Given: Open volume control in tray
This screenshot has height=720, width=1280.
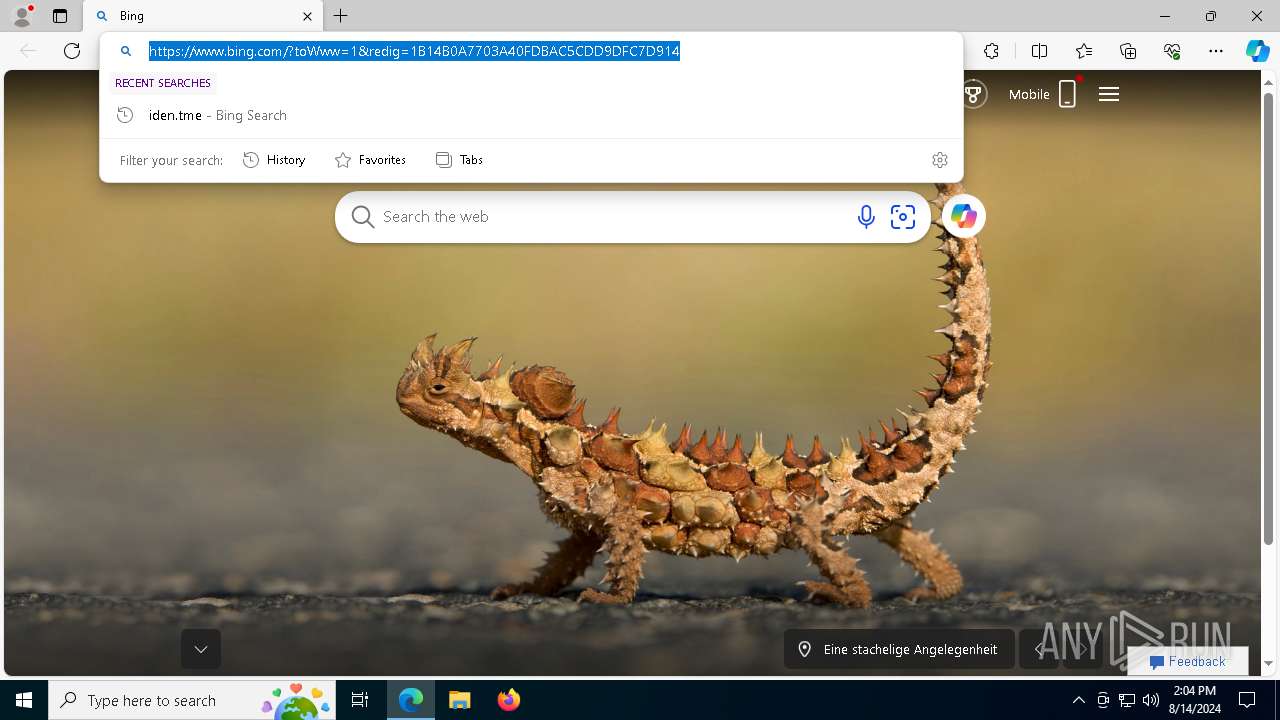Looking at the screenshot, I should pos(1151,700).
